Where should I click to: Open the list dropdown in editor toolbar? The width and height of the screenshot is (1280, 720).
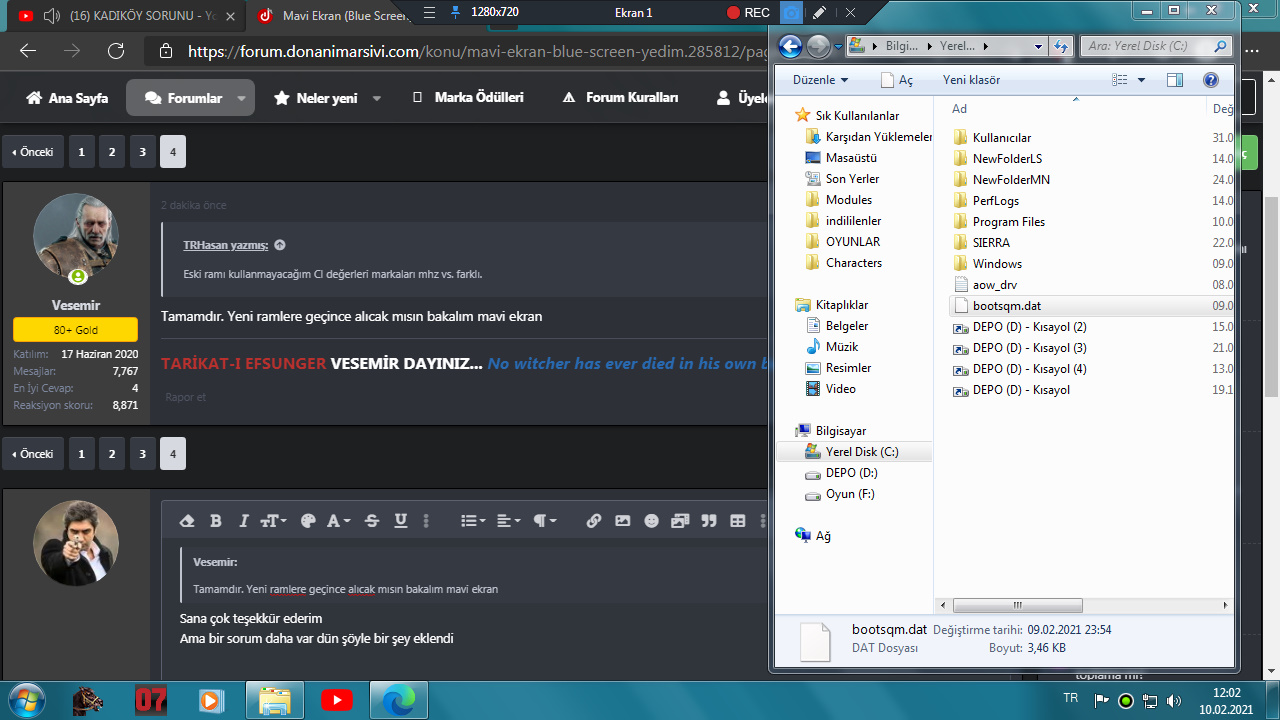(472, 521)
